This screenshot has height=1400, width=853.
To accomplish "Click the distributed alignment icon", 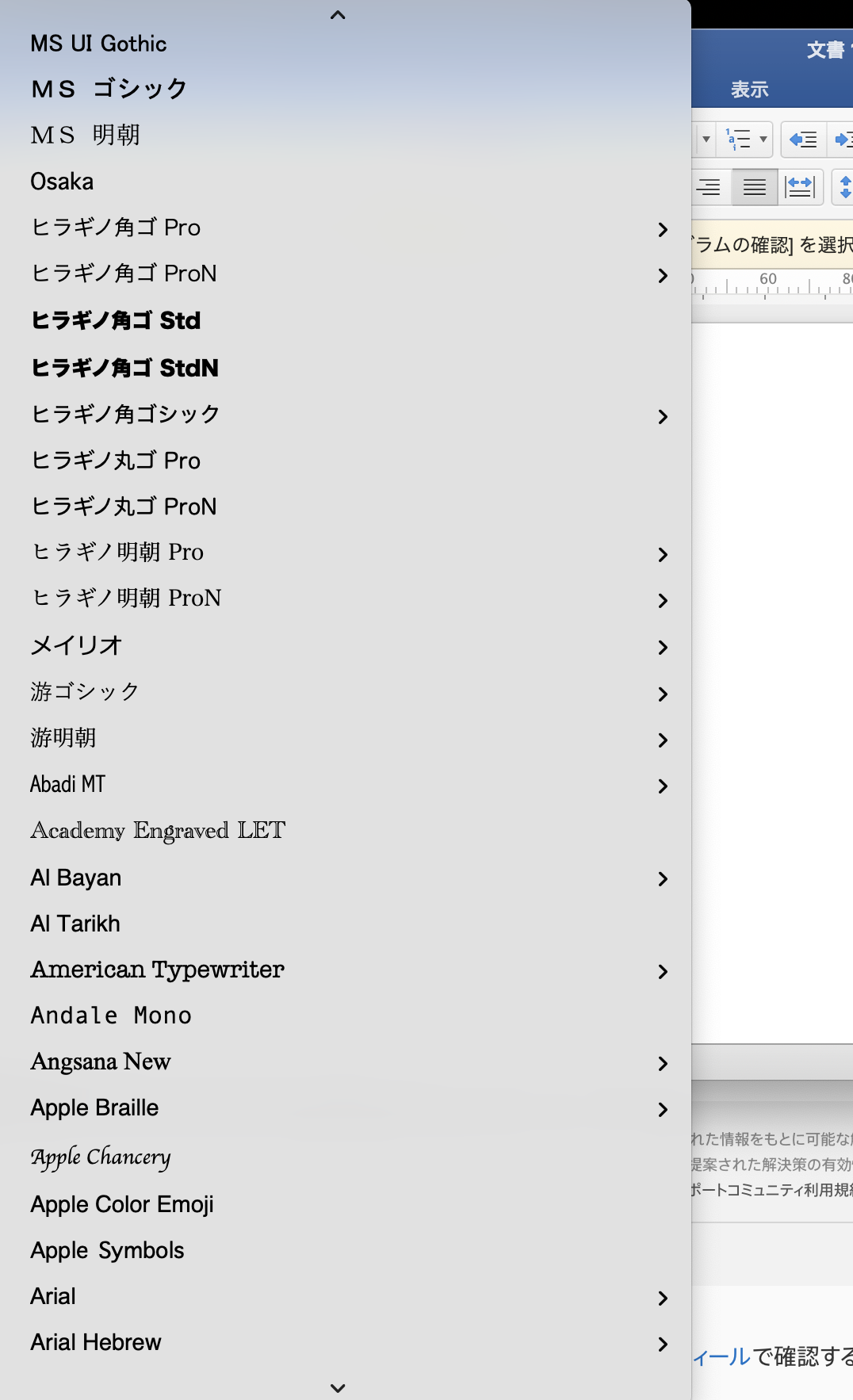I will (x=800, y=187).
